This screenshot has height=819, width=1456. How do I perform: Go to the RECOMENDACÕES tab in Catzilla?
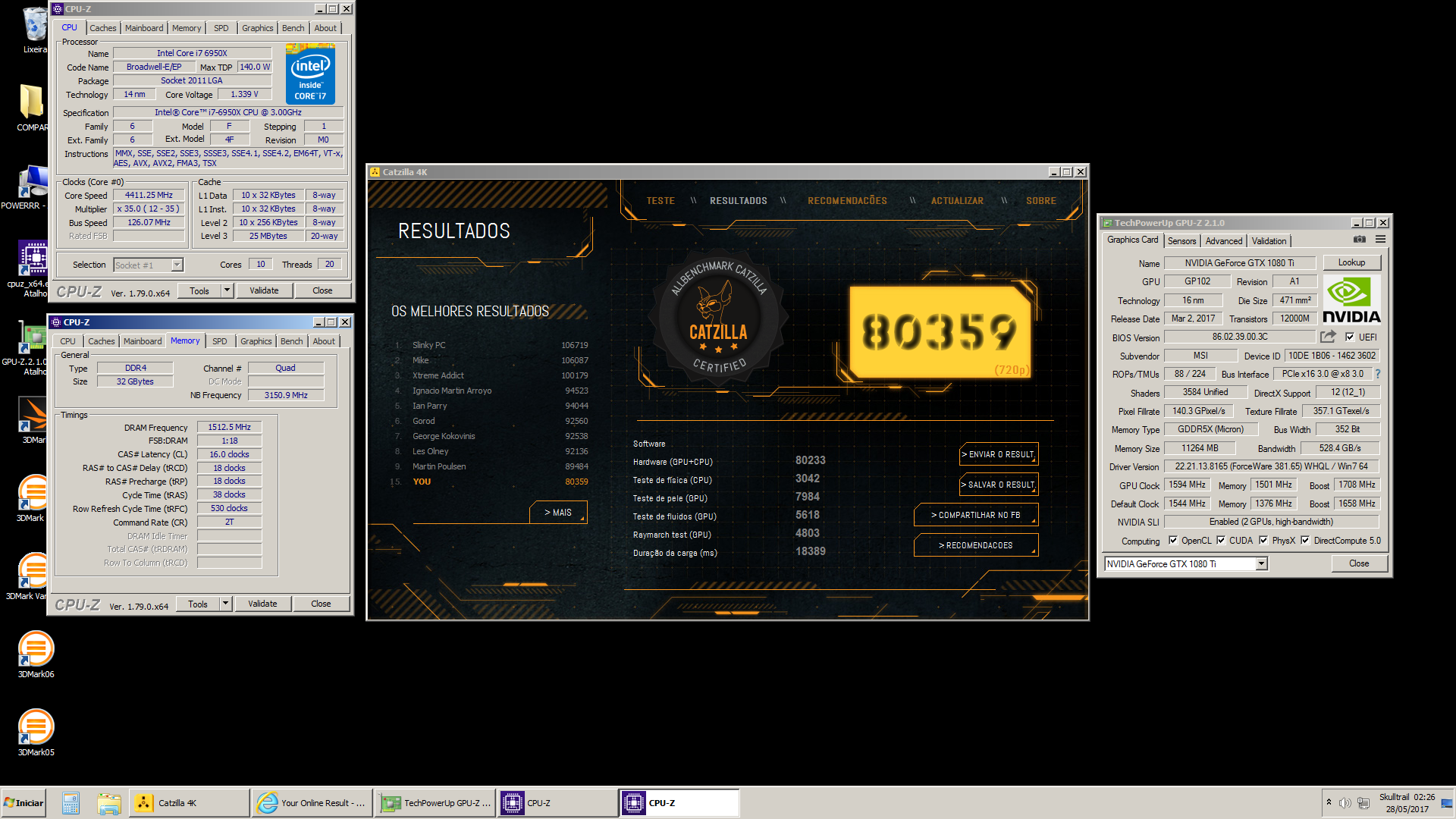(x=847, y=201)
